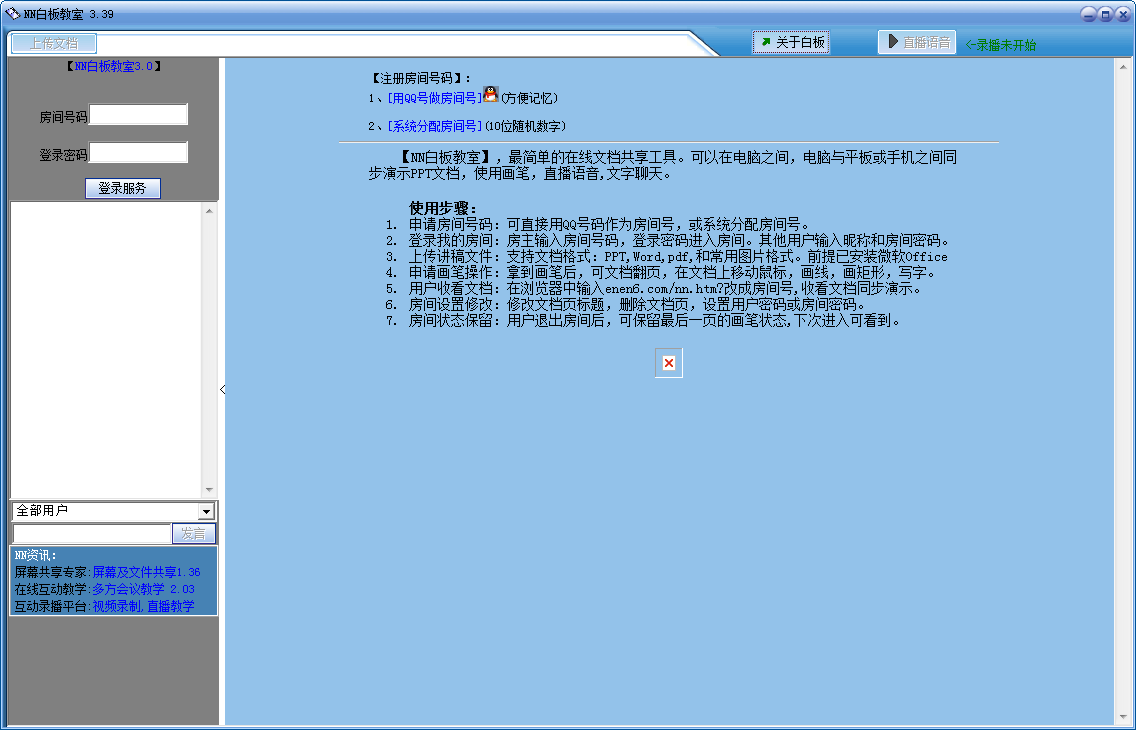This screenshot has width=1136, height=730.
Task: Click the NN资讯 label
Action: point(36,555)
